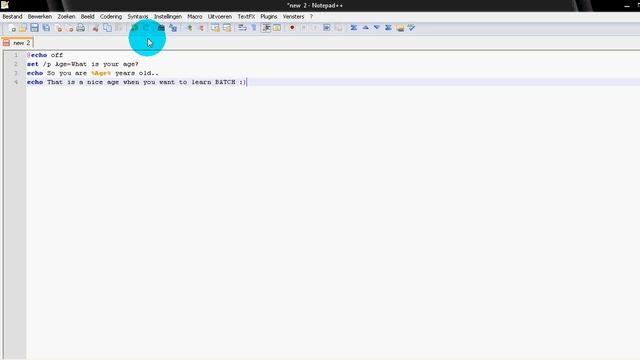Image resolution: width=640 pixels, height=360 pixels.
Task: Jump to last difference blue icon
Action: point(388,28)
